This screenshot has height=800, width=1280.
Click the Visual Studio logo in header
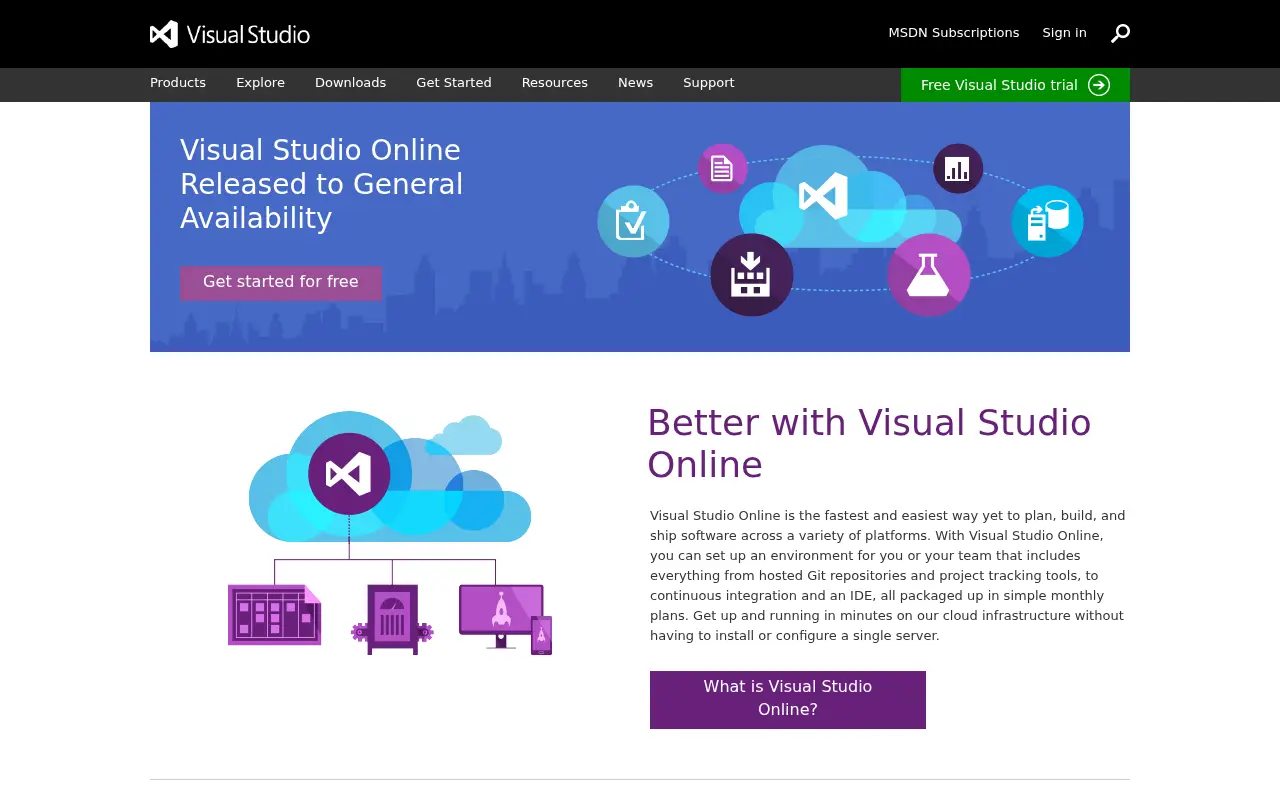230,34
